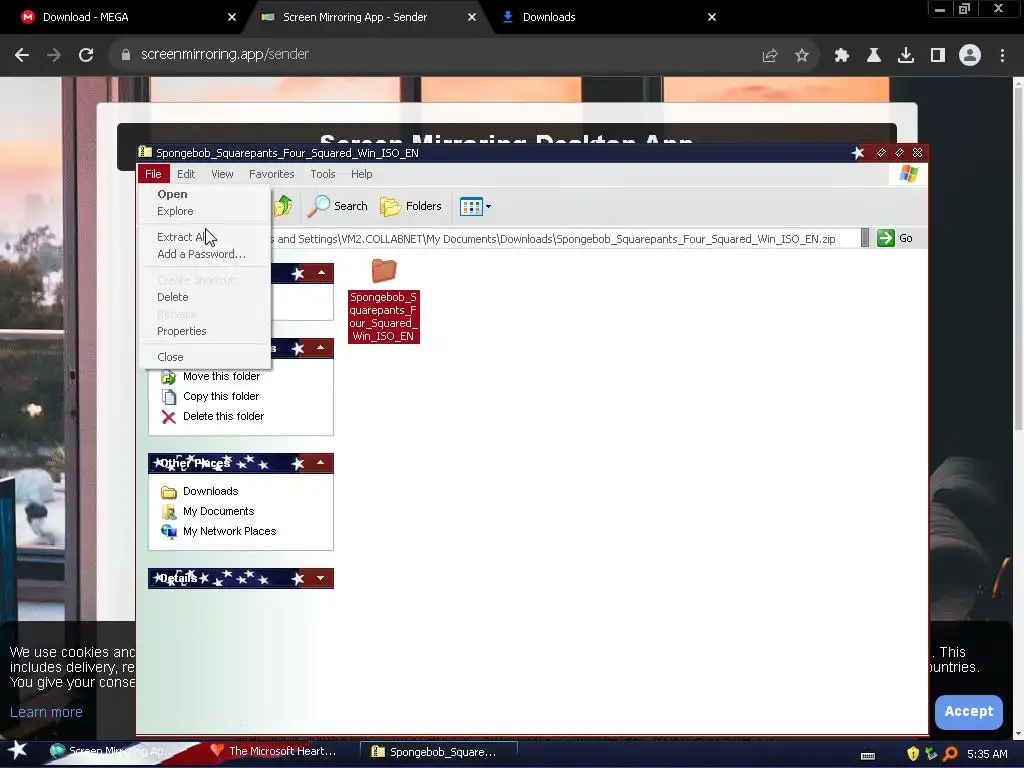Toggle Folders pane in toolbar
This screenshot has width=1024, height=768.
pos(411,206)
